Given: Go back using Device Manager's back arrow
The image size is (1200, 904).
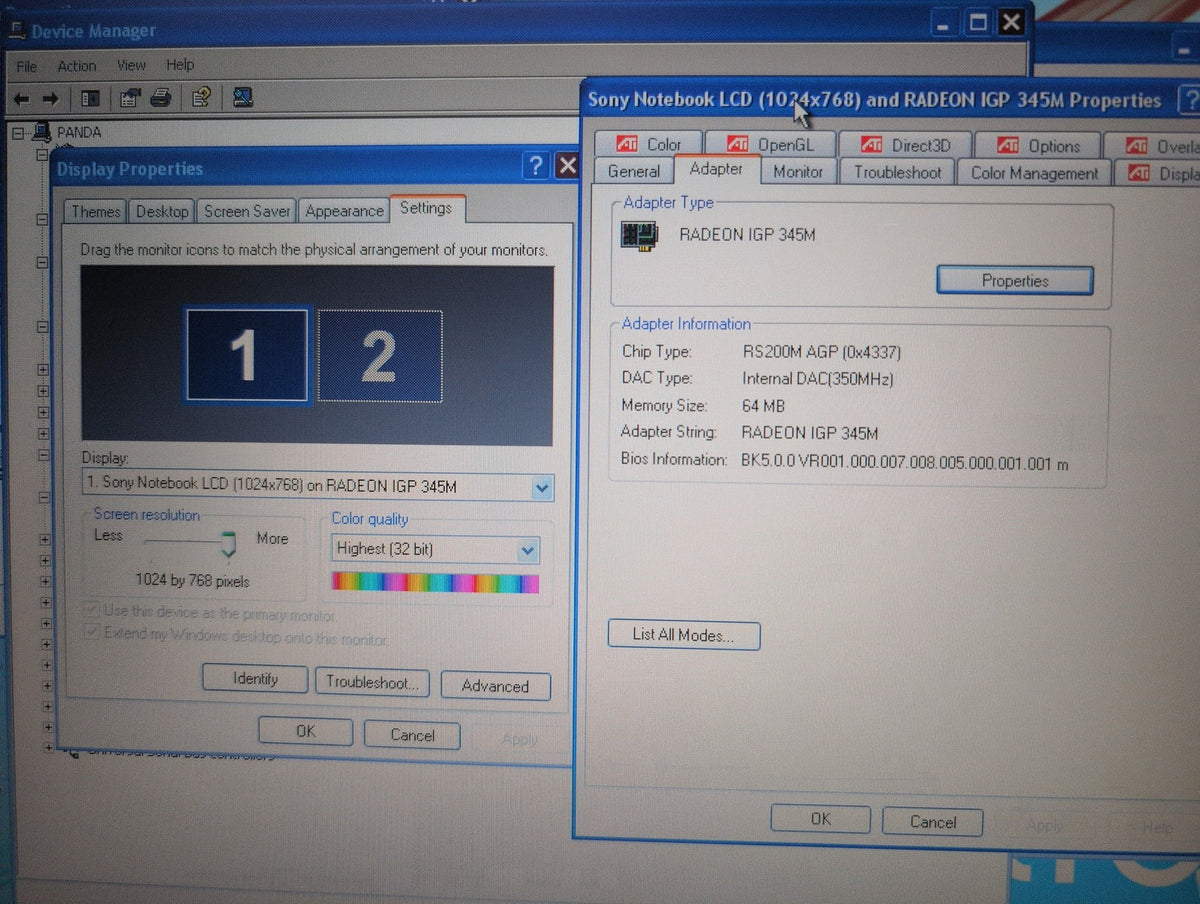Looking at the screenshot, I should pos(21,98).
